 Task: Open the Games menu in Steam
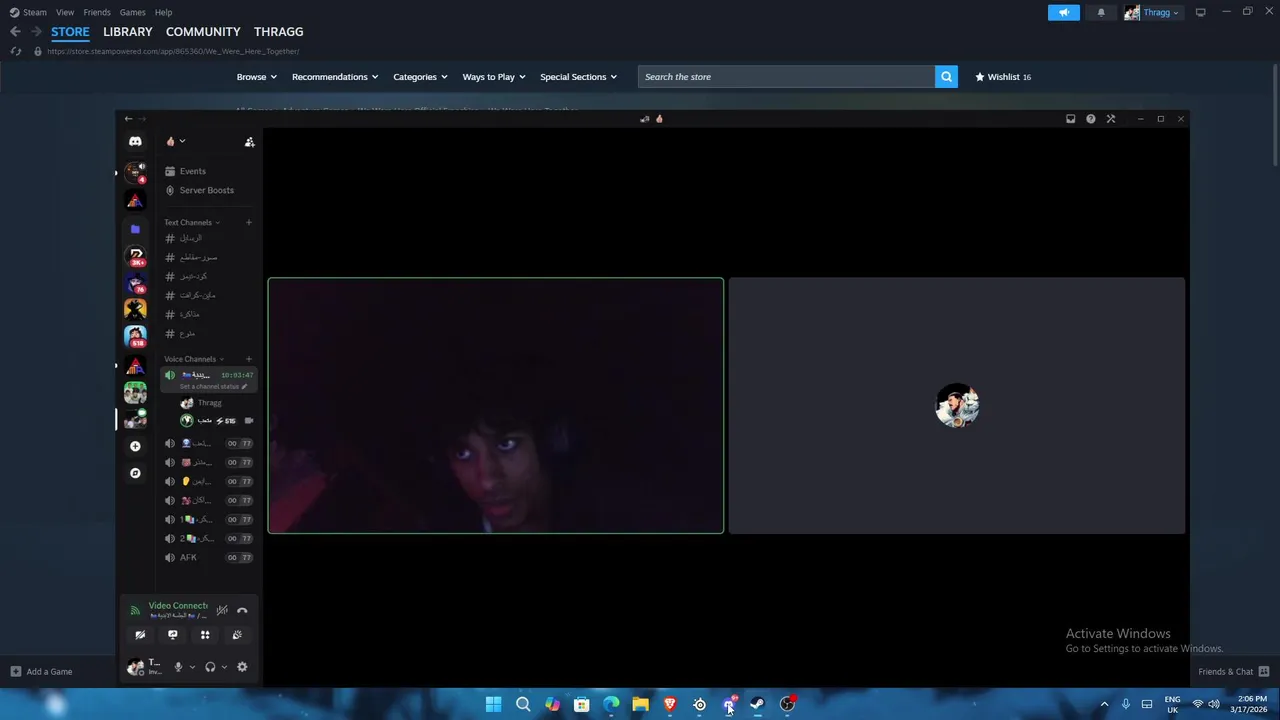(132, 12)
